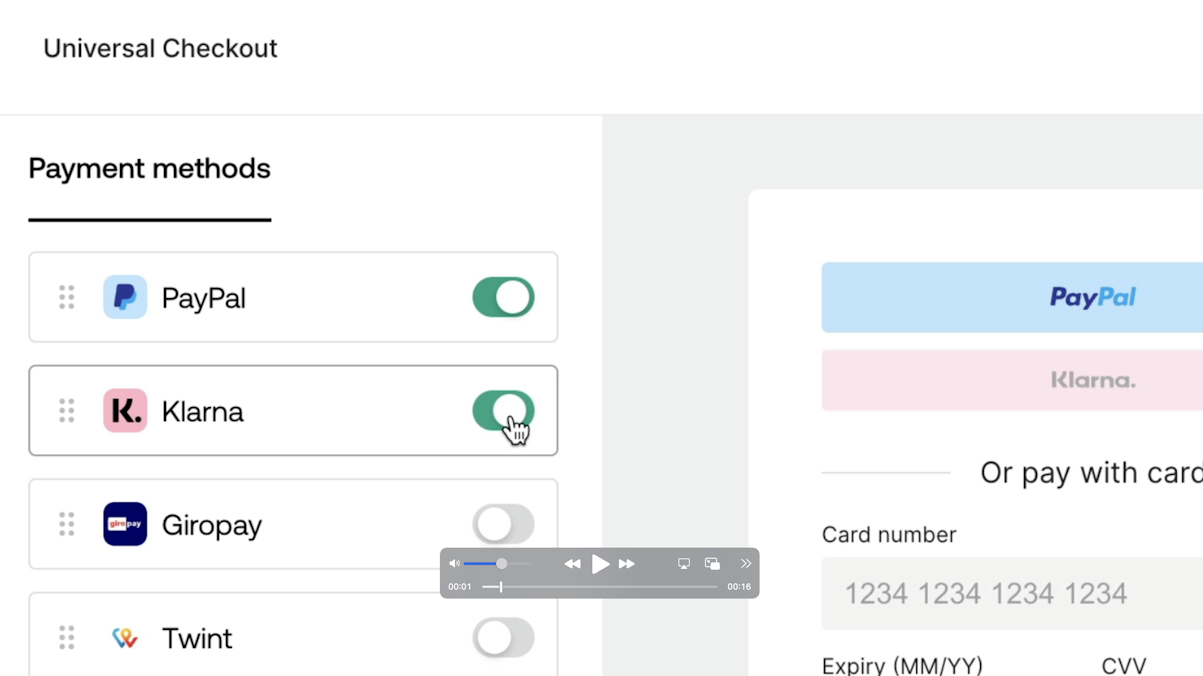
Task: Click the fast-forward button in video player
Action: tap(627, 564)
